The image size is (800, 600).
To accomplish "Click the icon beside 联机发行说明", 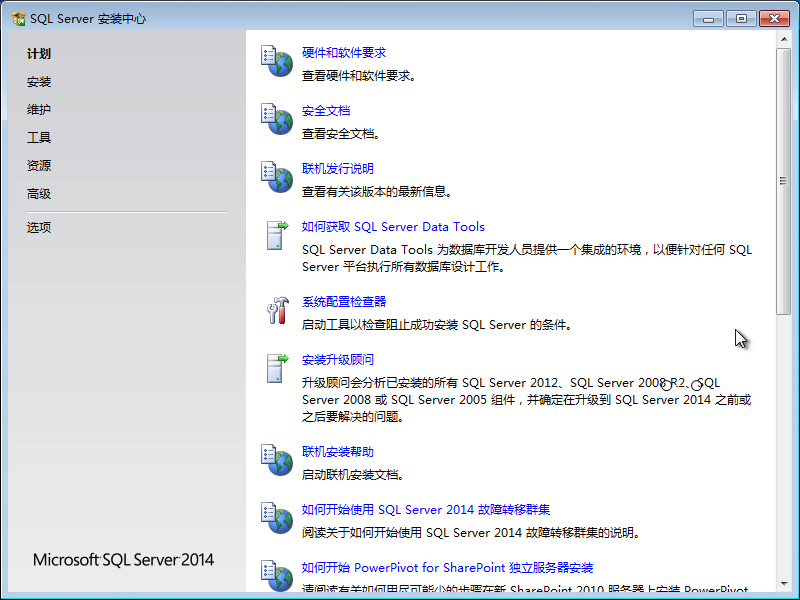I will pos(277,177).
